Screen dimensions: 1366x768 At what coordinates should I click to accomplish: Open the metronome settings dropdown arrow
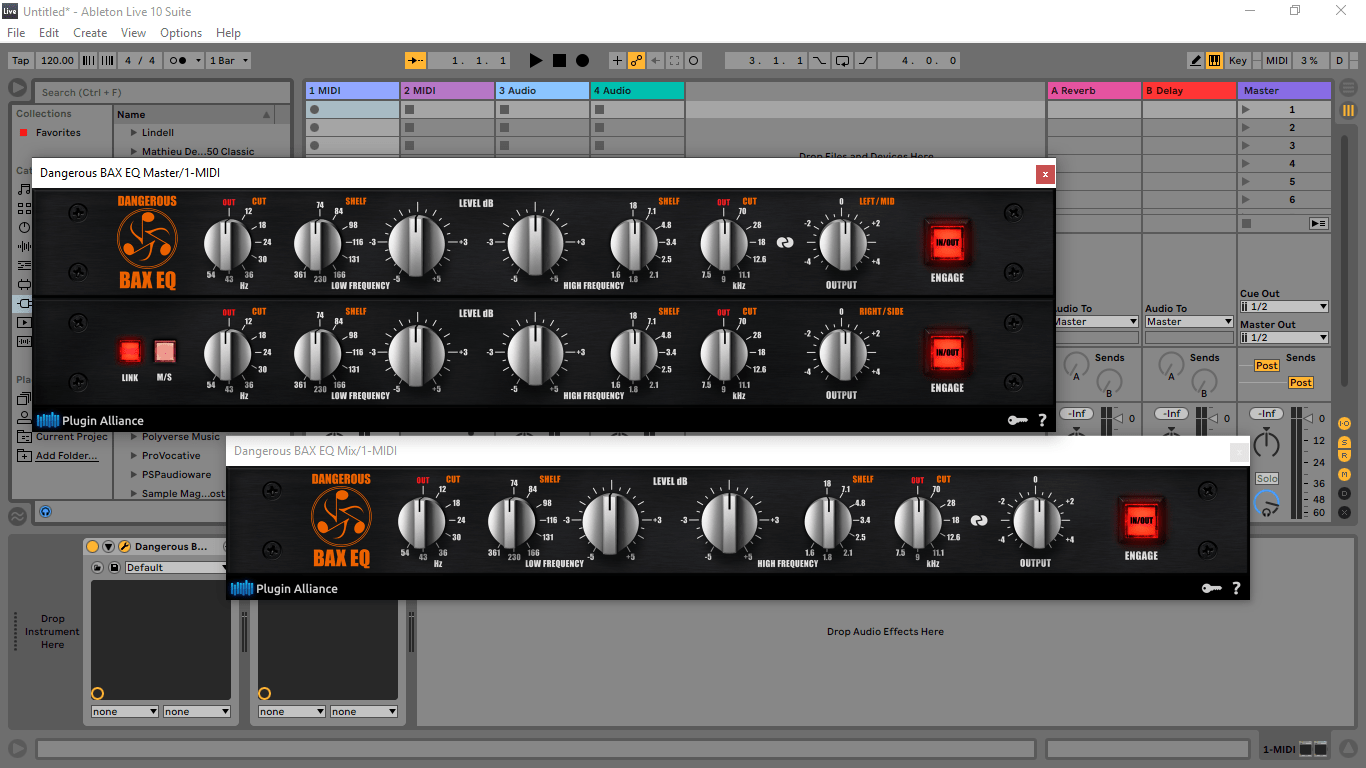coord(197,61)
